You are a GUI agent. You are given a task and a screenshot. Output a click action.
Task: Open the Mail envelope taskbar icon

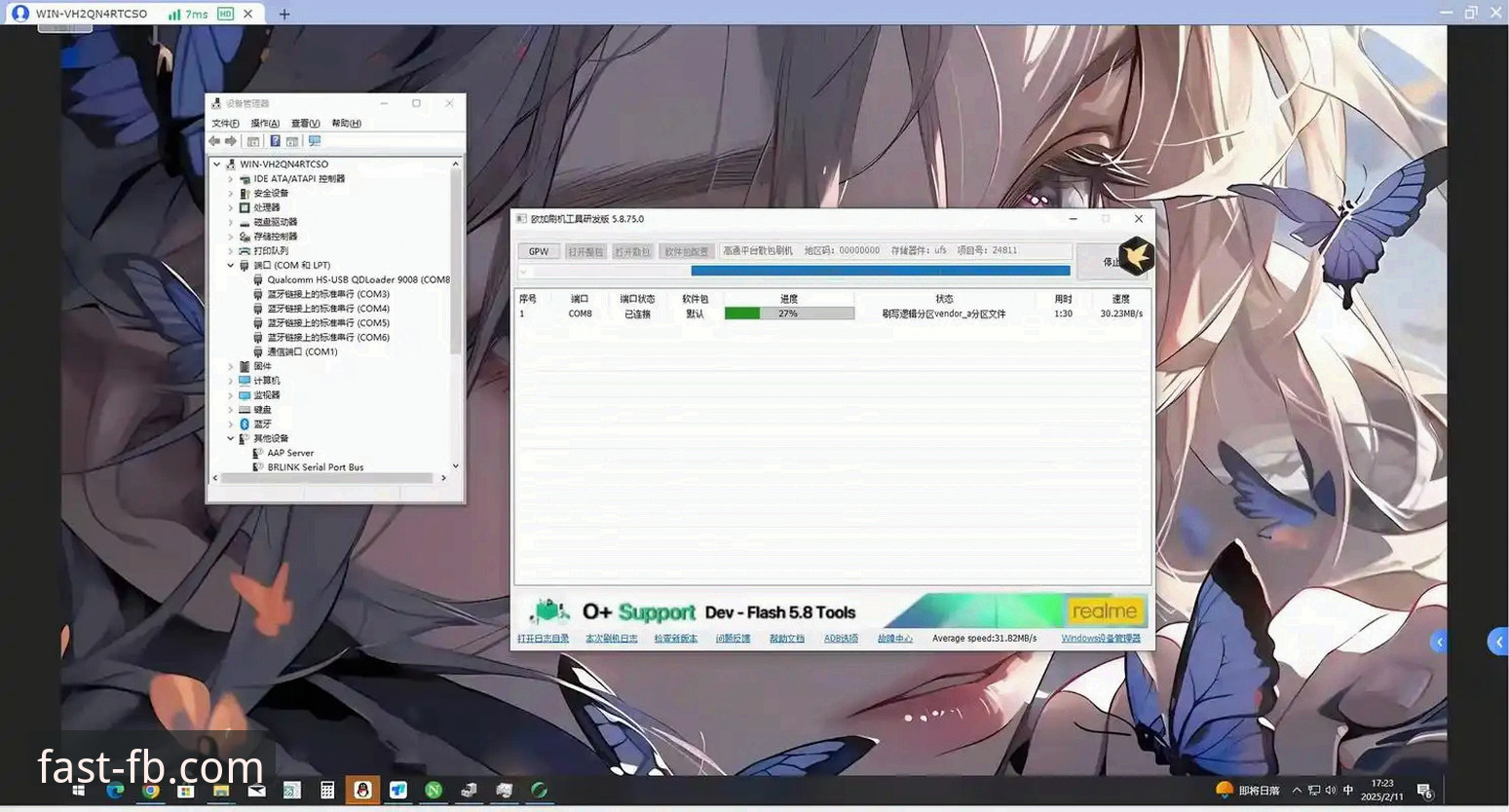pos(257,791)
